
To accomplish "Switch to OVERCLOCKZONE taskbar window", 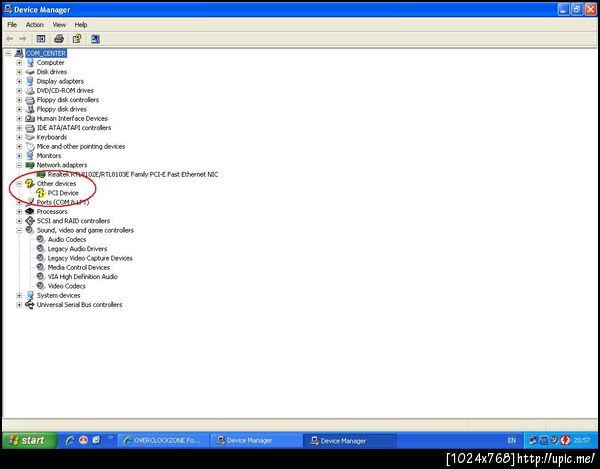I will point(163,441).
